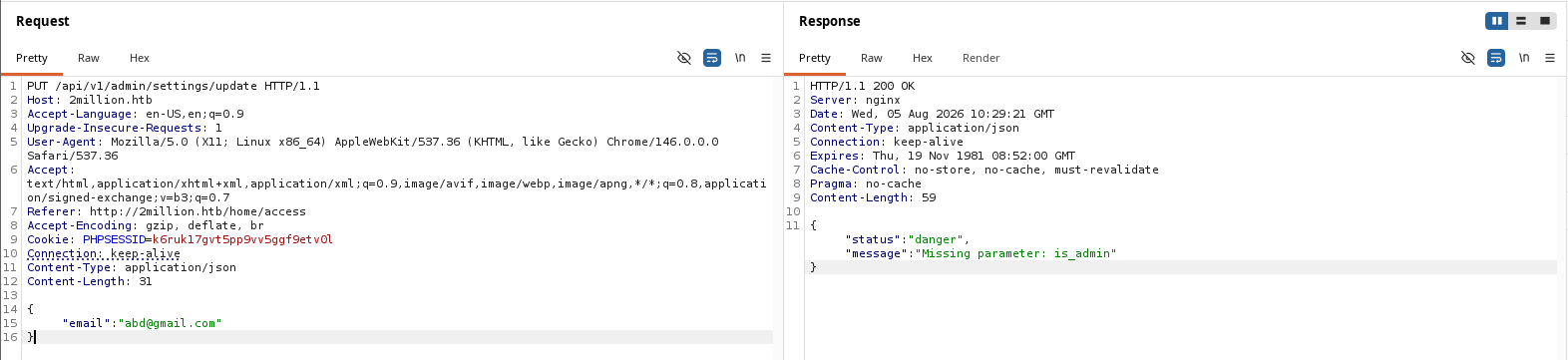This screenshot has height=360, width=1568.
Task: Click the Expires response header line
Action: pos(943,156)
